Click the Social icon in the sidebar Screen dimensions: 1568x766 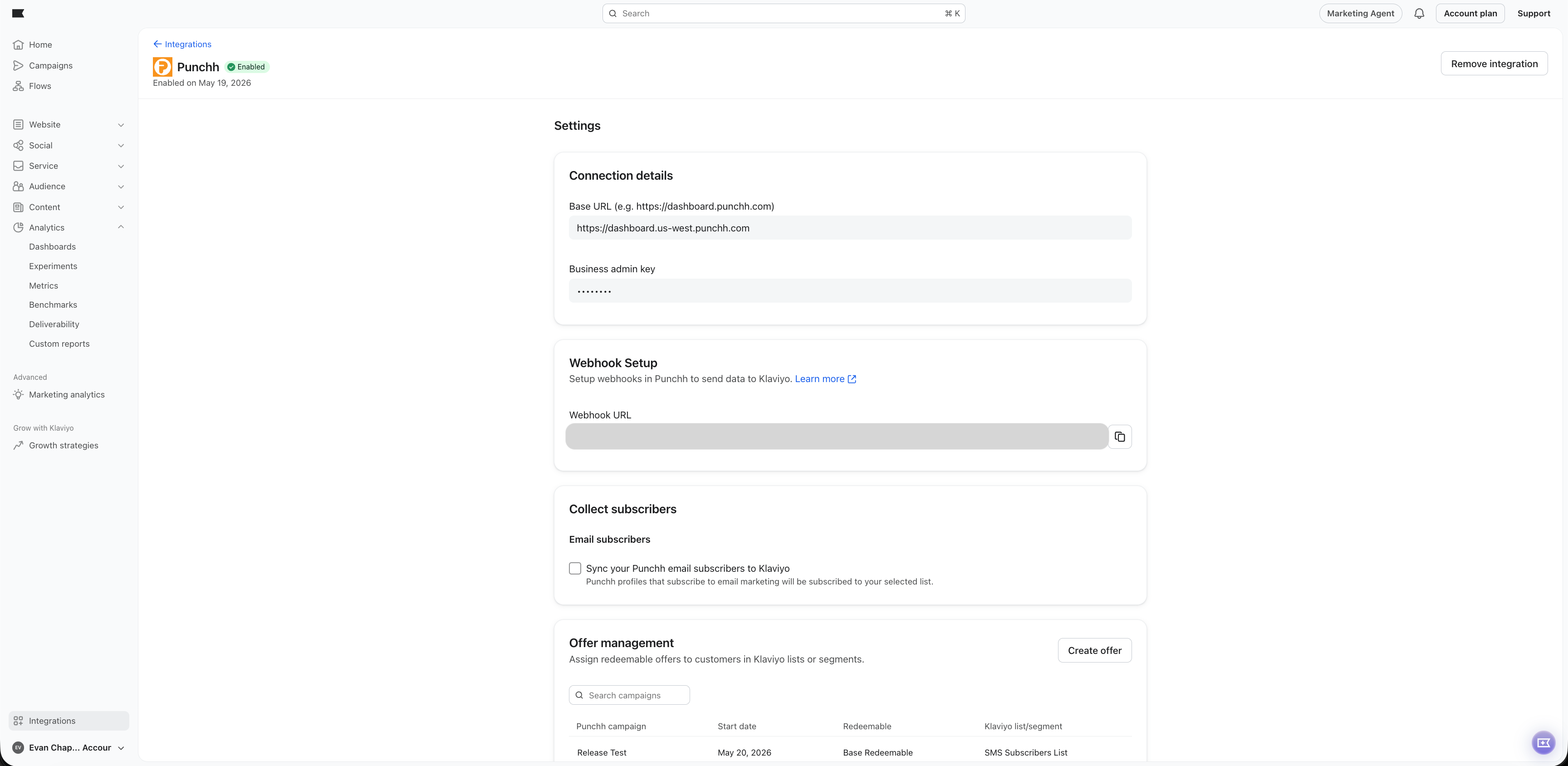coord(18,145)
